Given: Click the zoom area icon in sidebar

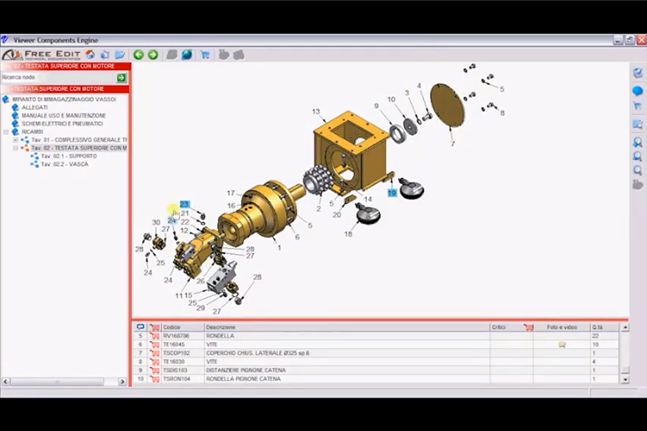Looking at the screenshot, I should (x=638, y=124).
